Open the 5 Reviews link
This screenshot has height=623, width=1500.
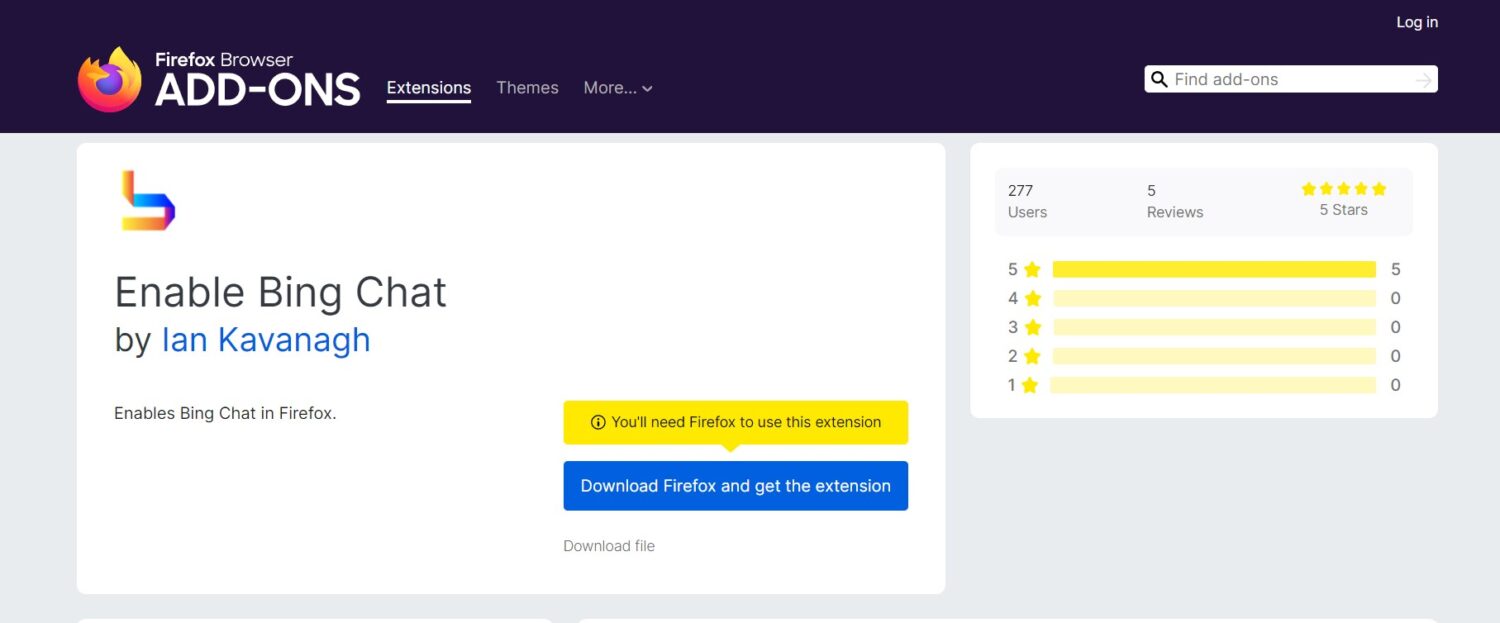tap(1175, 201)
